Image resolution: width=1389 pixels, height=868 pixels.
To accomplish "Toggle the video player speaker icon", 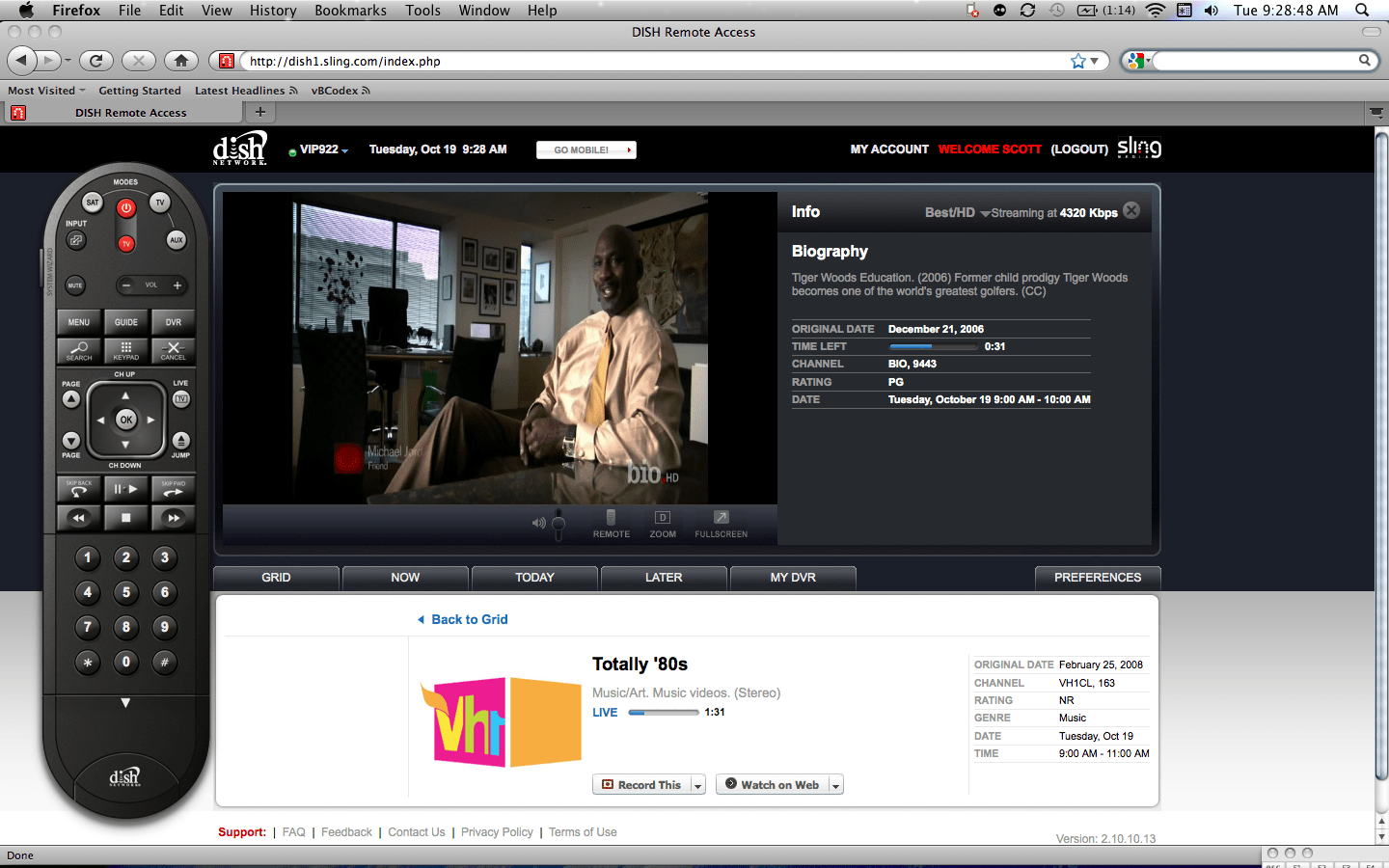I will (x=538, y=523).
